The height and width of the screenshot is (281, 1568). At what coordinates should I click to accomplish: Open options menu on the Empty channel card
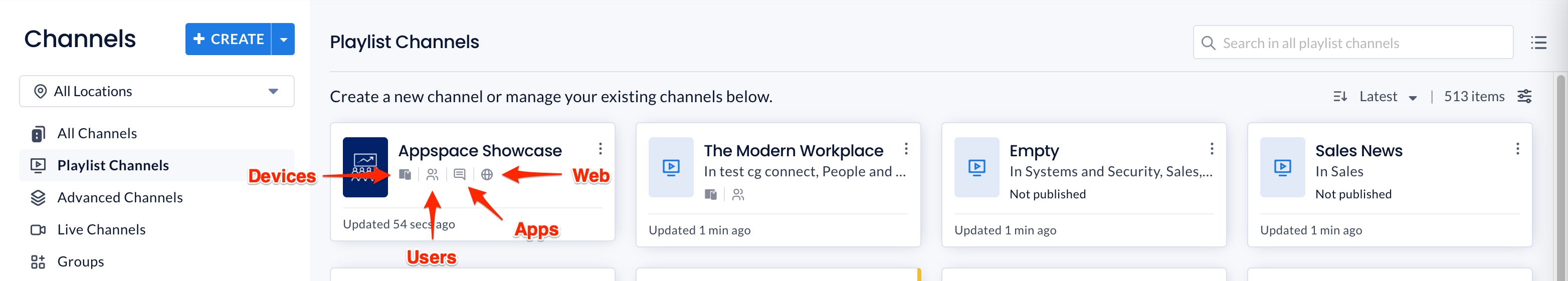(x=1212, y=149)
